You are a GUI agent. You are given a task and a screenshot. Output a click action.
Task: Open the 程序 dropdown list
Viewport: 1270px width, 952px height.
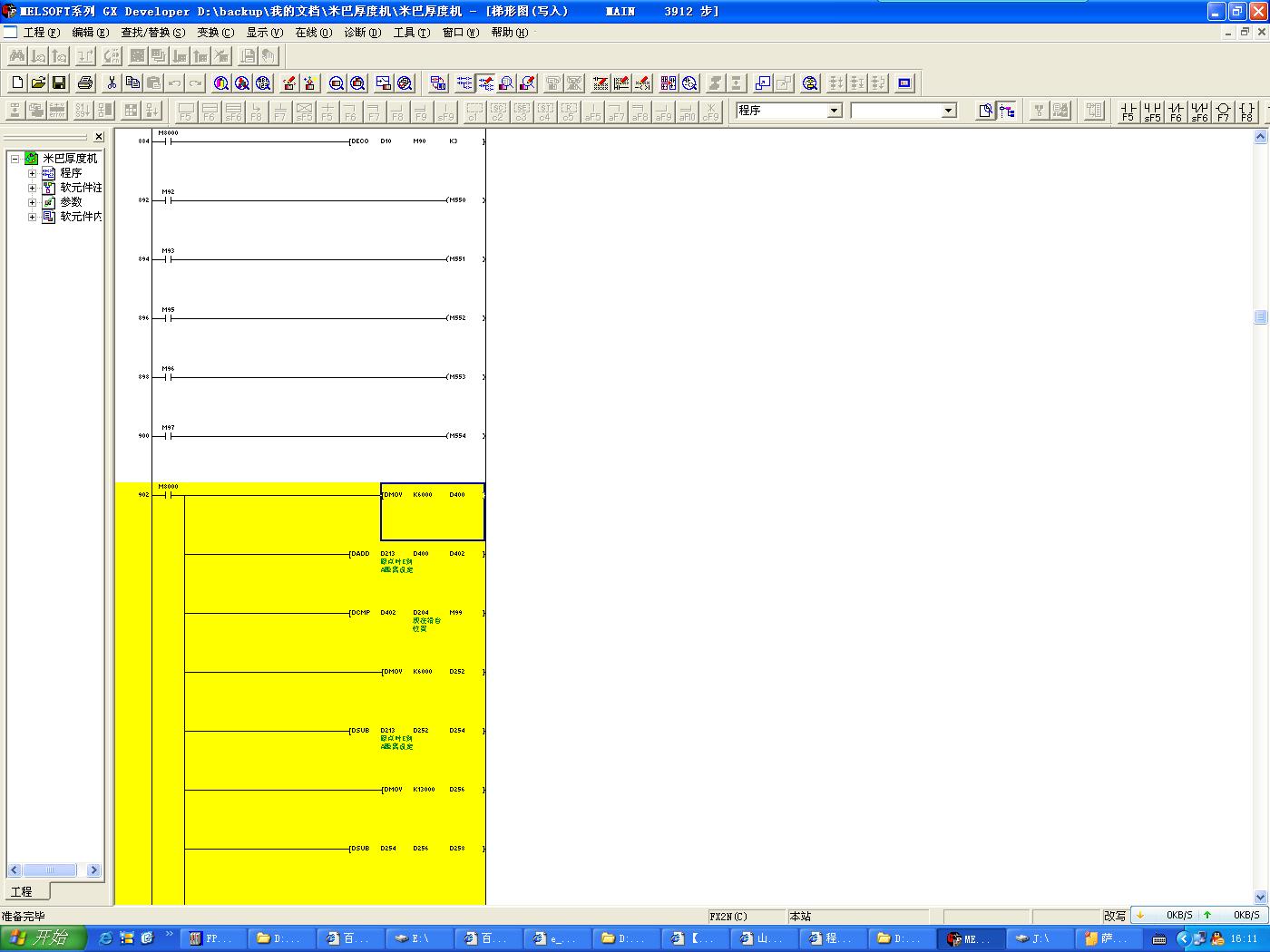click(834, 111)
